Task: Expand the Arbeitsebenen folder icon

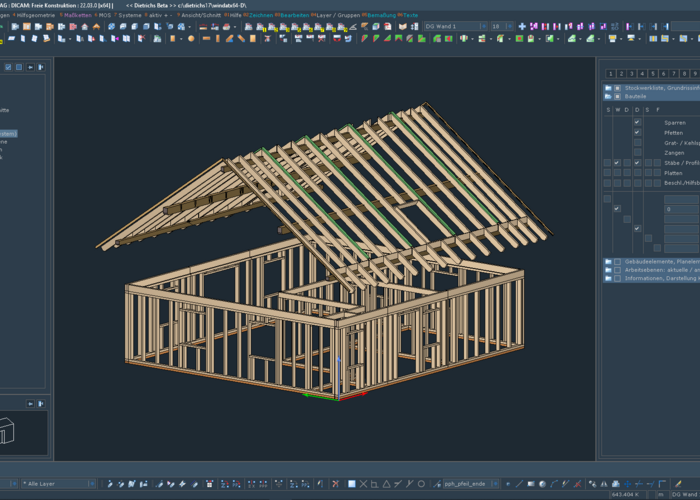Action: [608, 270]
